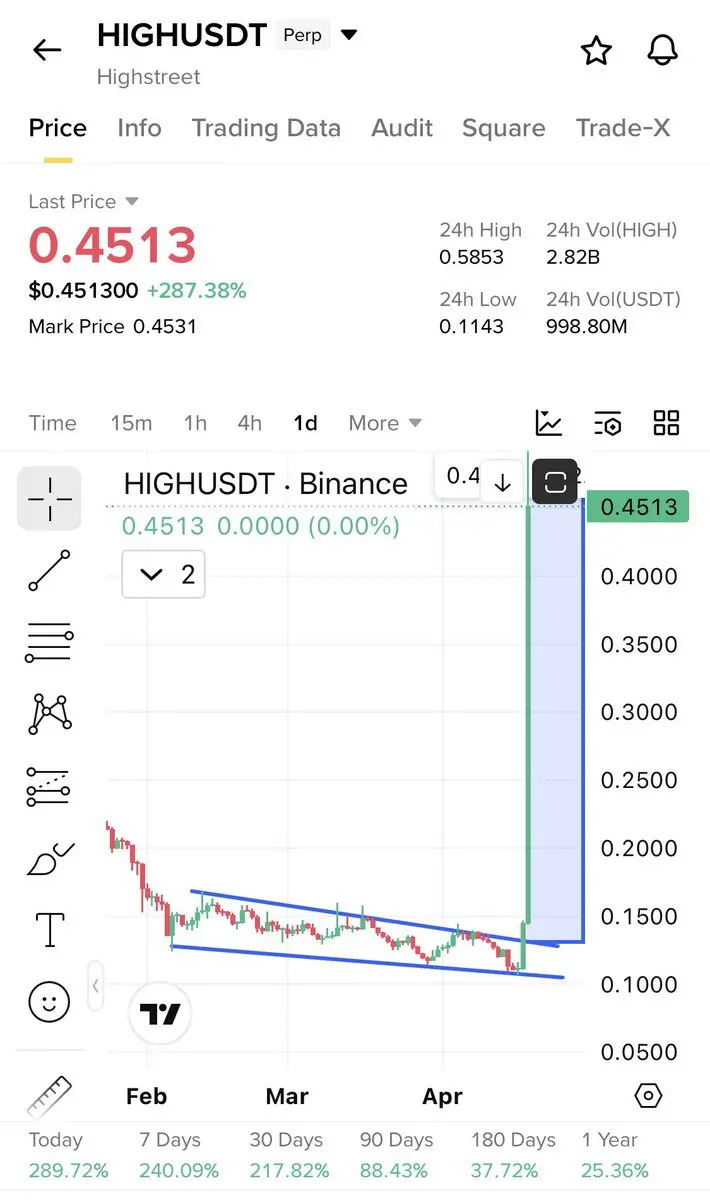Select the Fibonacci retracement lines tool

pyautogui.click(x=49, y=641)
